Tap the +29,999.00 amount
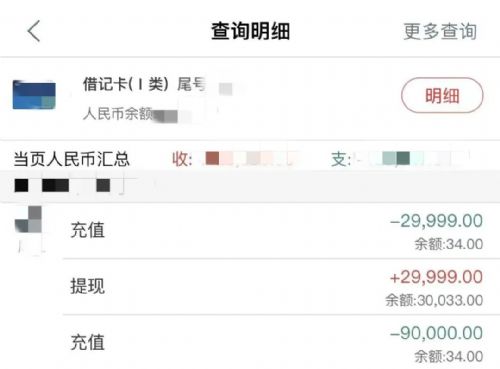This screenshot has height=369, width=500. tap(436, 277)
